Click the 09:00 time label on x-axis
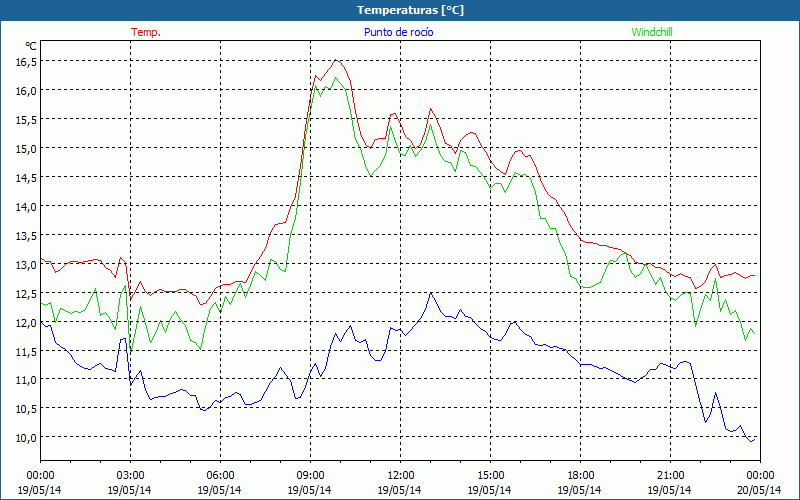Screen dimensions: 800x500 (310, 476)
